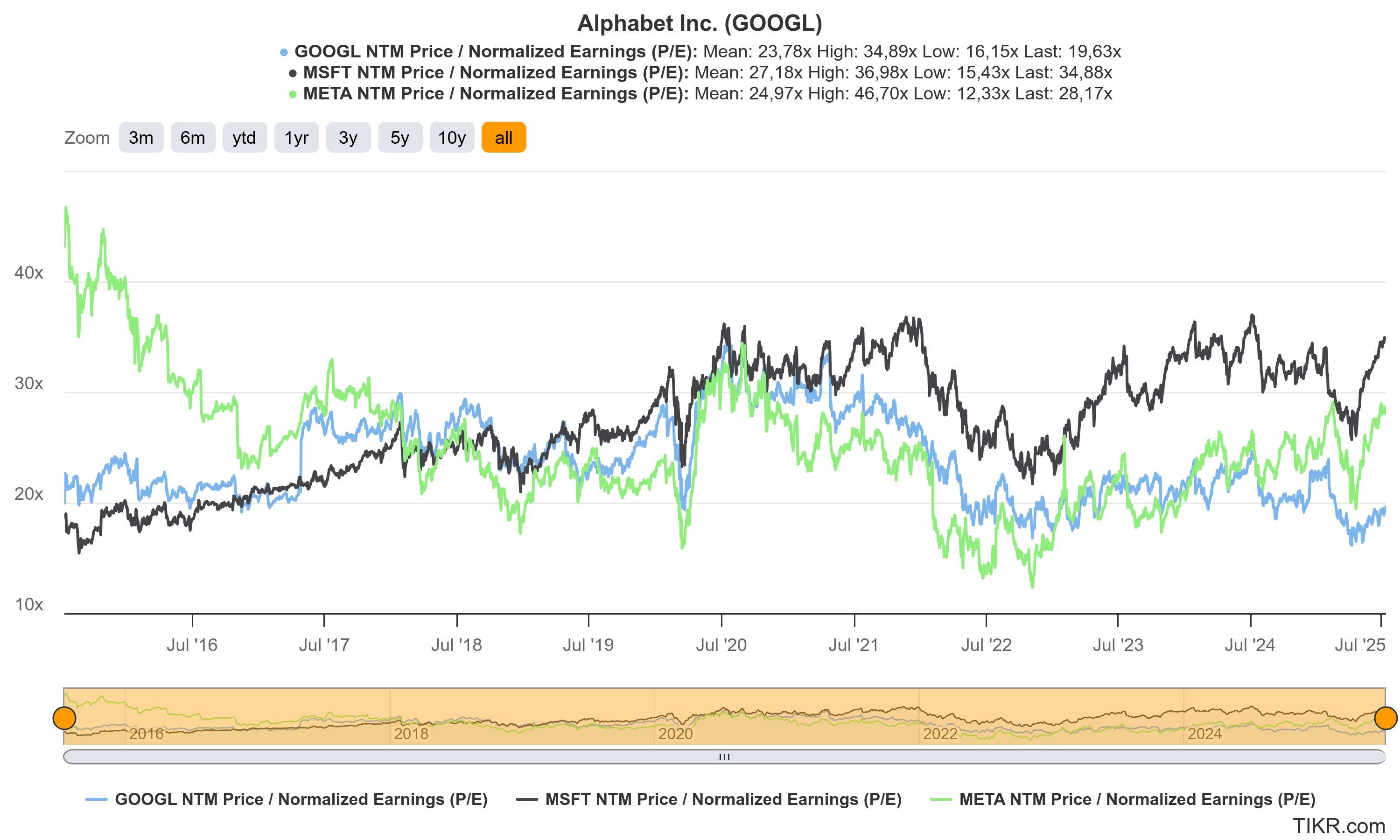Set zoom range to 3m
The height and width of the screenshot is (840, 1400).
(x=141, y=138)
